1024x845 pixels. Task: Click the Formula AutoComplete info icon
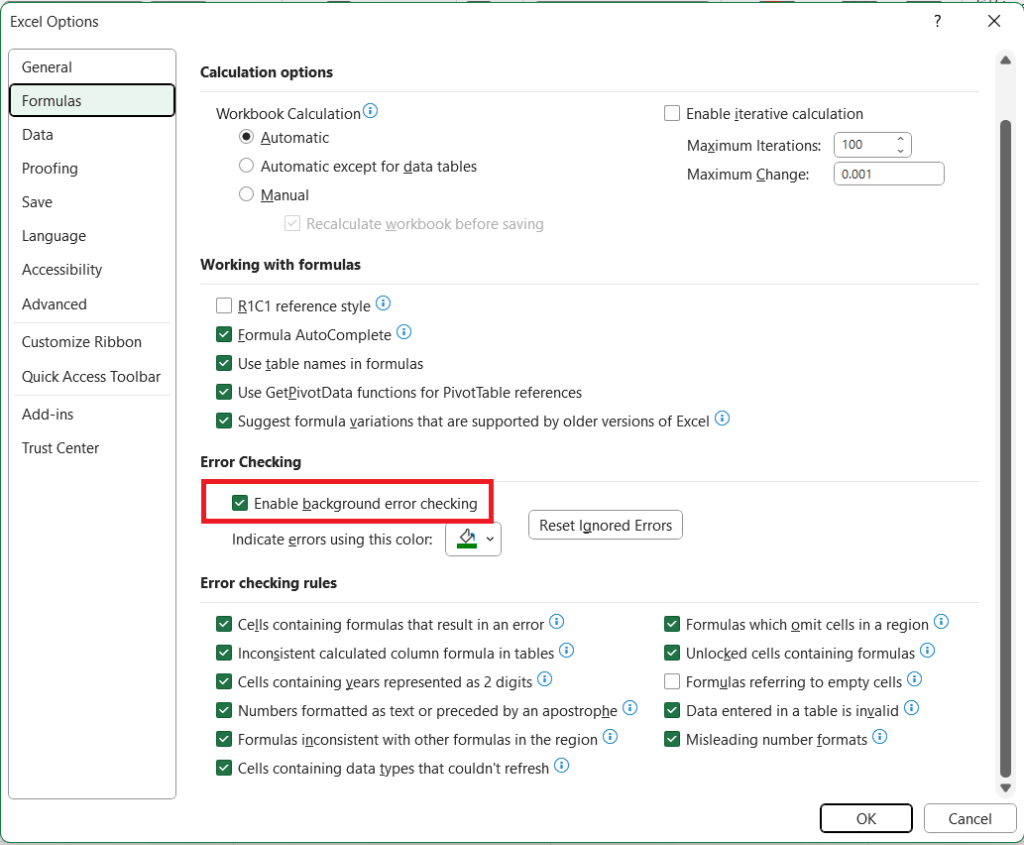(x=404, y=332)
